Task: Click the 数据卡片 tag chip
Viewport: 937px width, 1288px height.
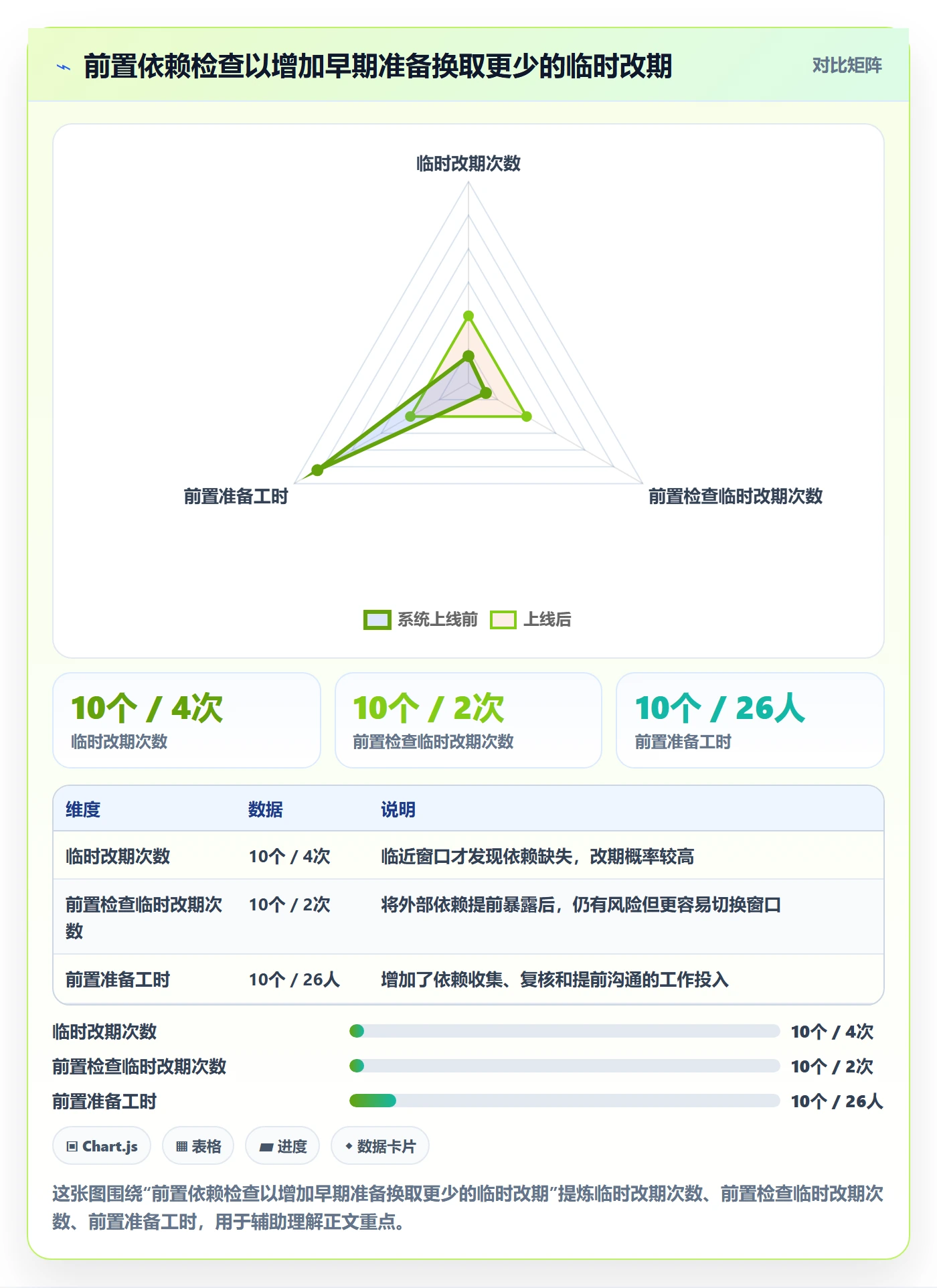Action: coord(380,1146)
